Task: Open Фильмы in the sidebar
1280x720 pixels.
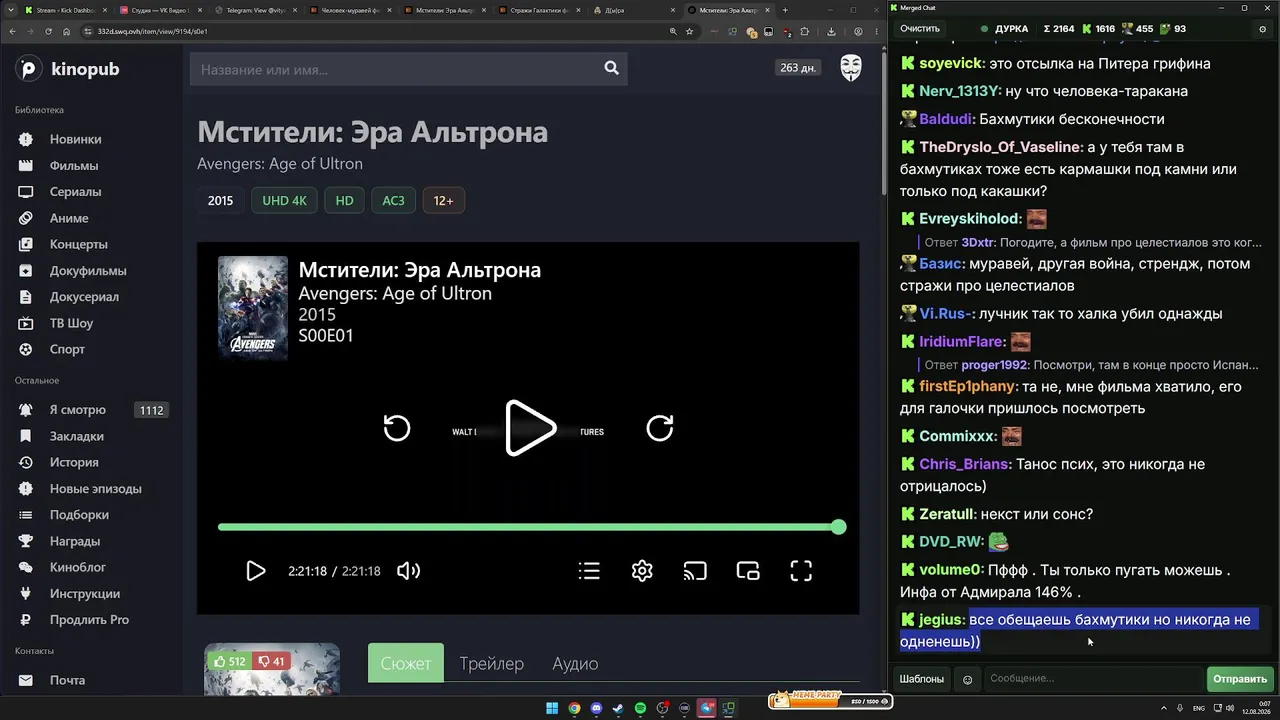Action: 73,165
